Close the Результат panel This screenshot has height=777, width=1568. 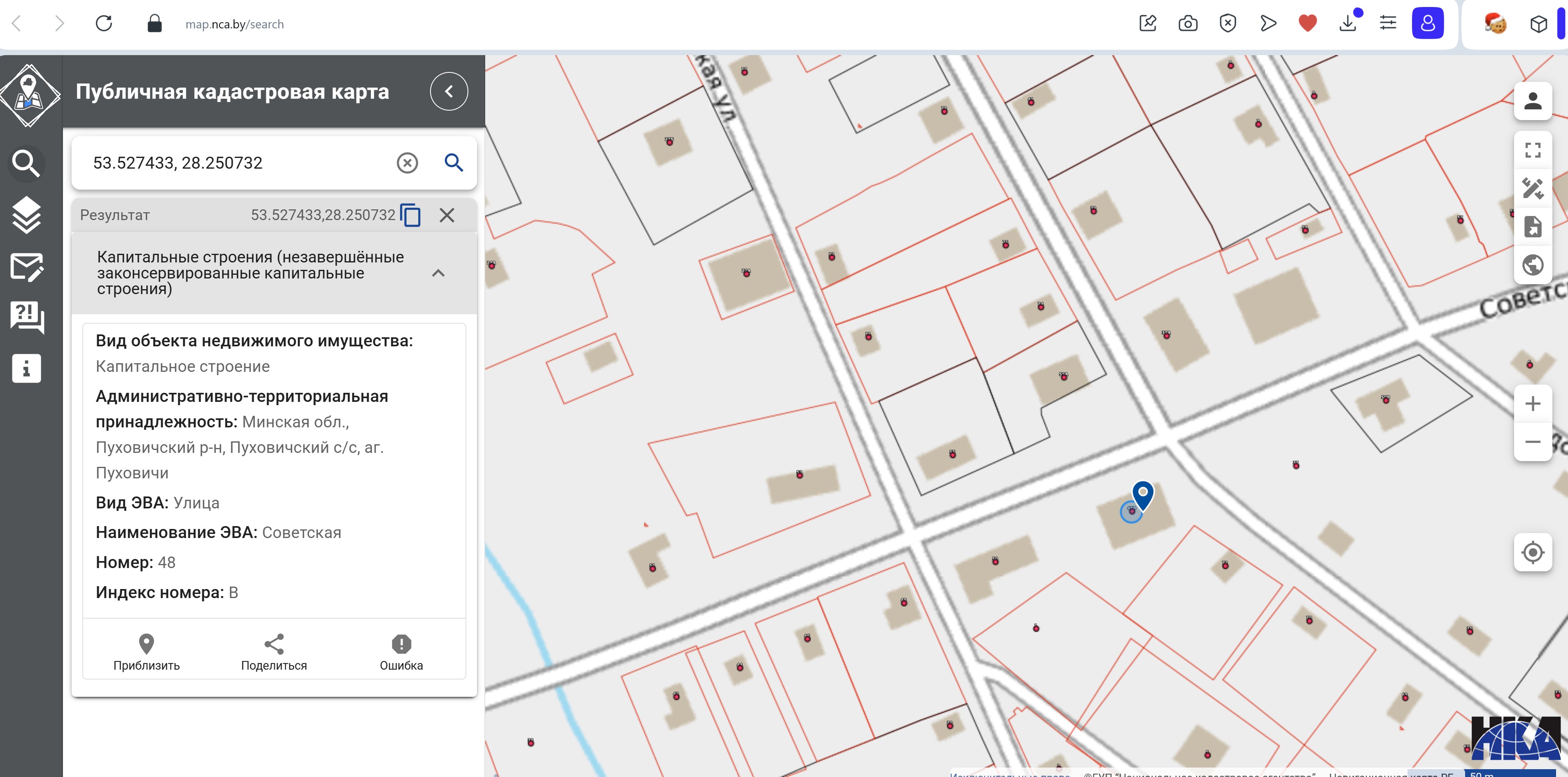[x=447, y=215]
